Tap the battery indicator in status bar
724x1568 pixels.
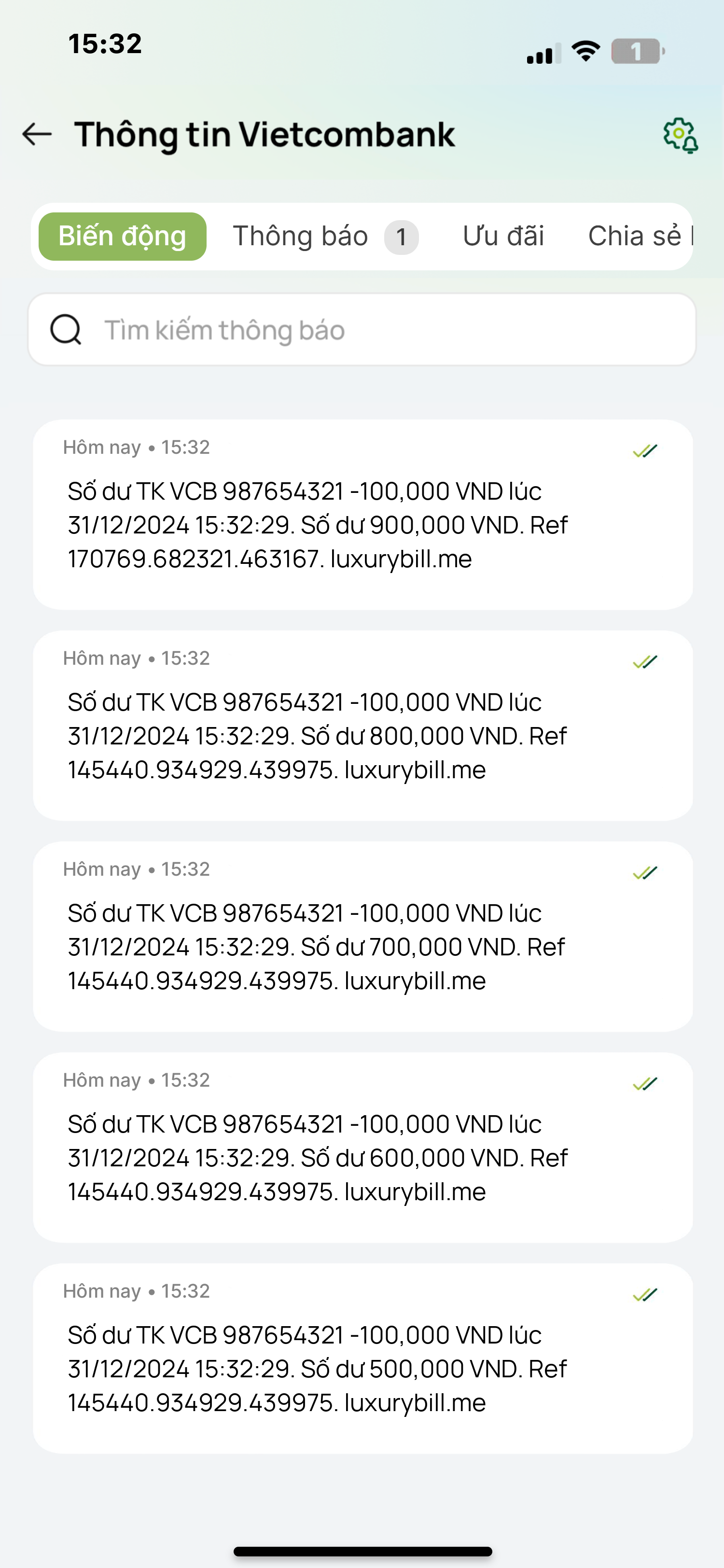(x=637, y=52)
